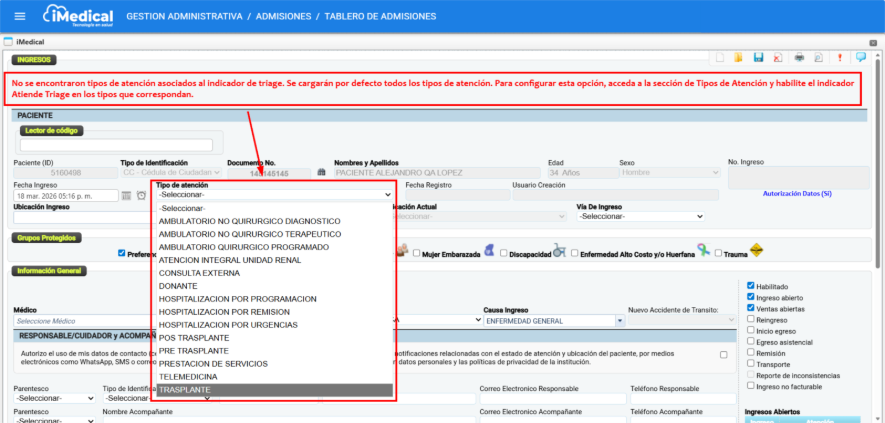Expand the Vía De Ingreso dropdown
The width and height of the screenshot is (885, 423).
pos(640,216)
